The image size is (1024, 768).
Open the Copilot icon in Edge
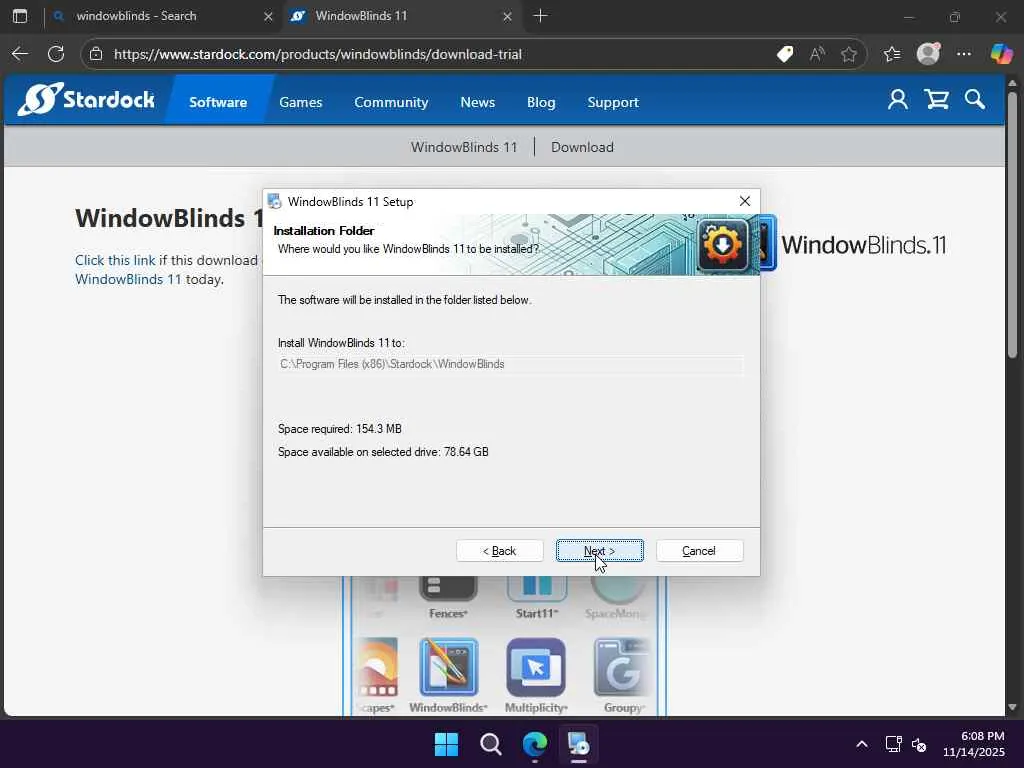tap(1001, 54)
